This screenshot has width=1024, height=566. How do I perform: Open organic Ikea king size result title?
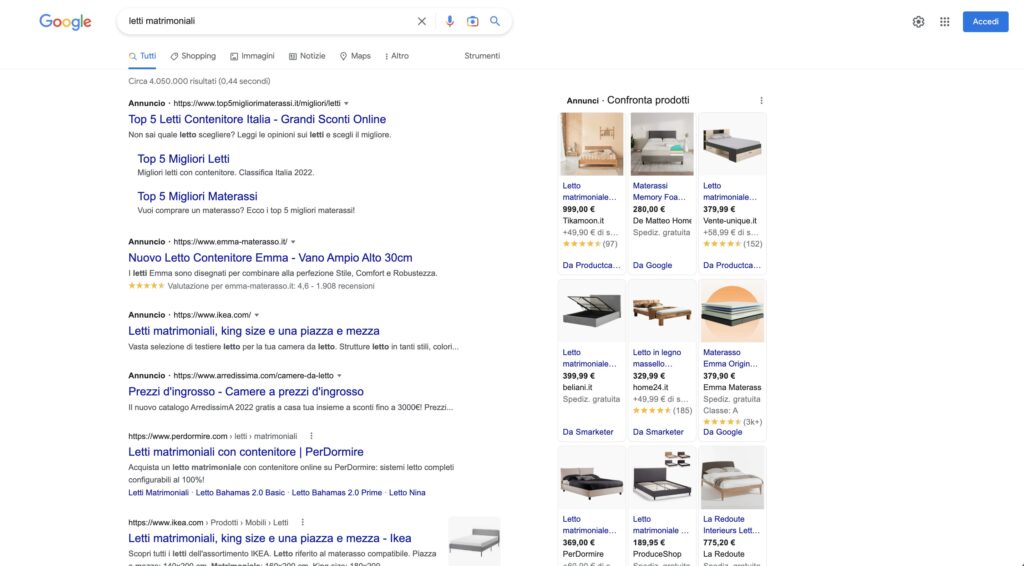coord(270,539)
